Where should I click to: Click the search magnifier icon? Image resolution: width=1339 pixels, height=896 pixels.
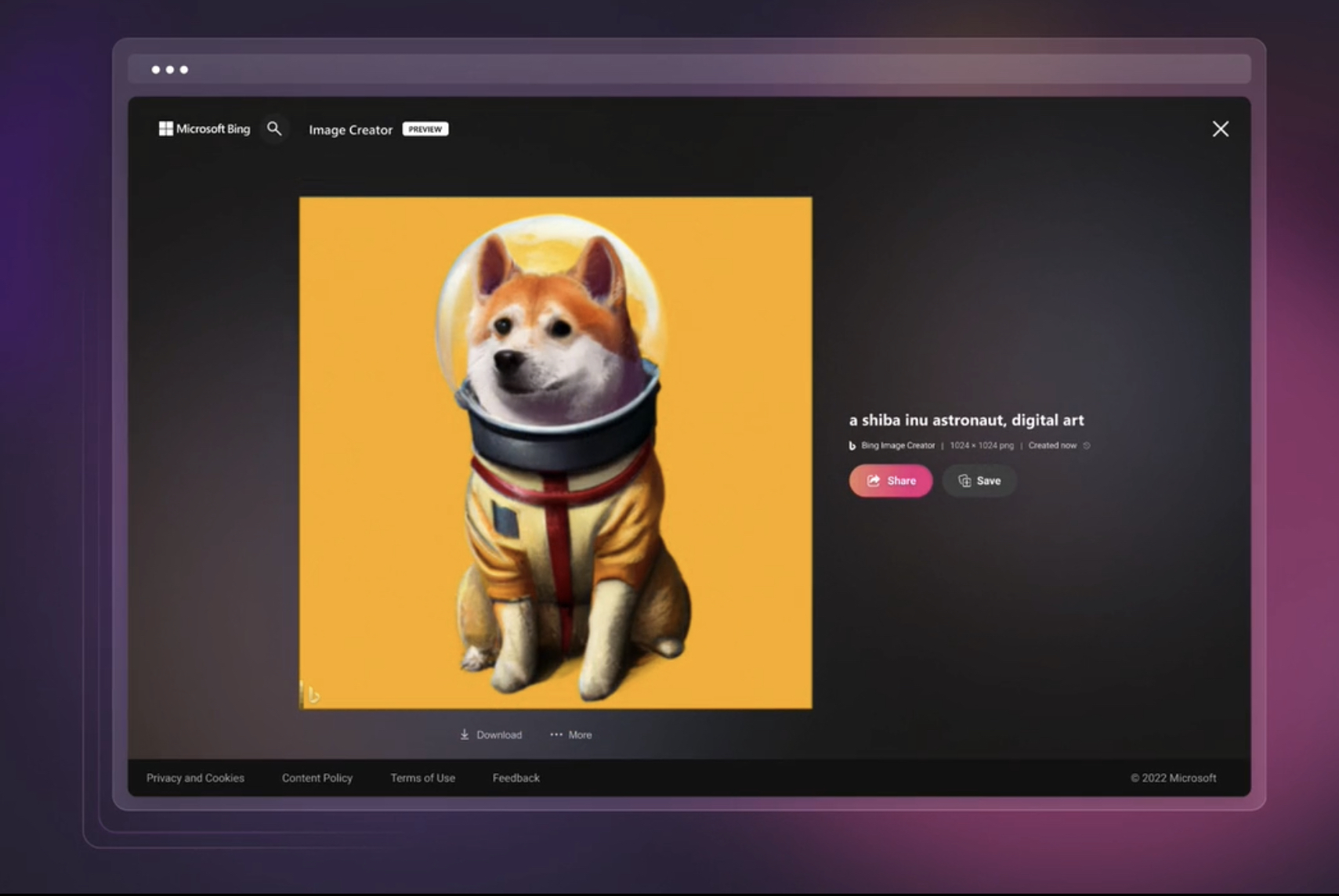pyautogui.click(x=274, y=128)
